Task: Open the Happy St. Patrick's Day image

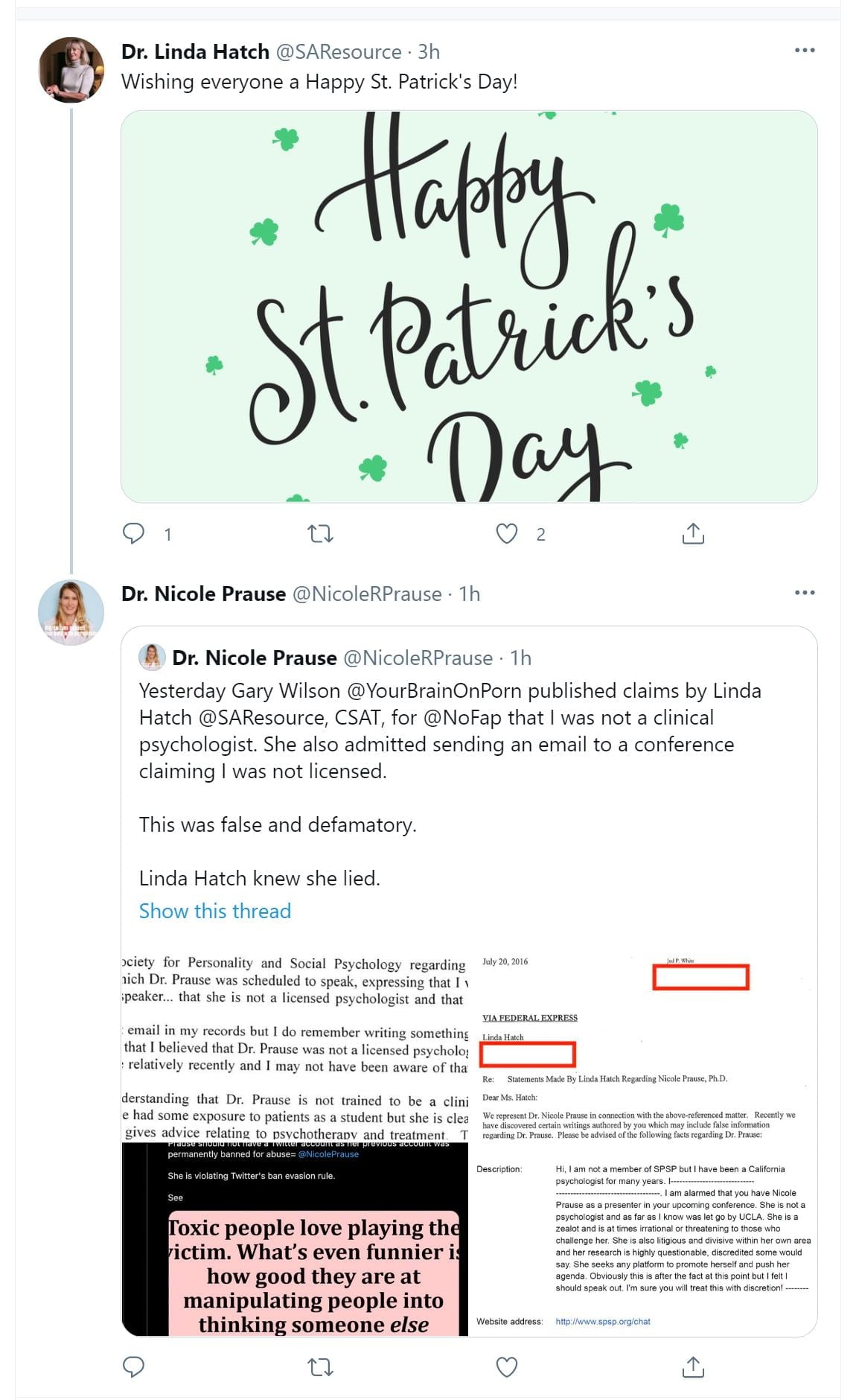Action: pyautogui.click(x=469, y=306)
